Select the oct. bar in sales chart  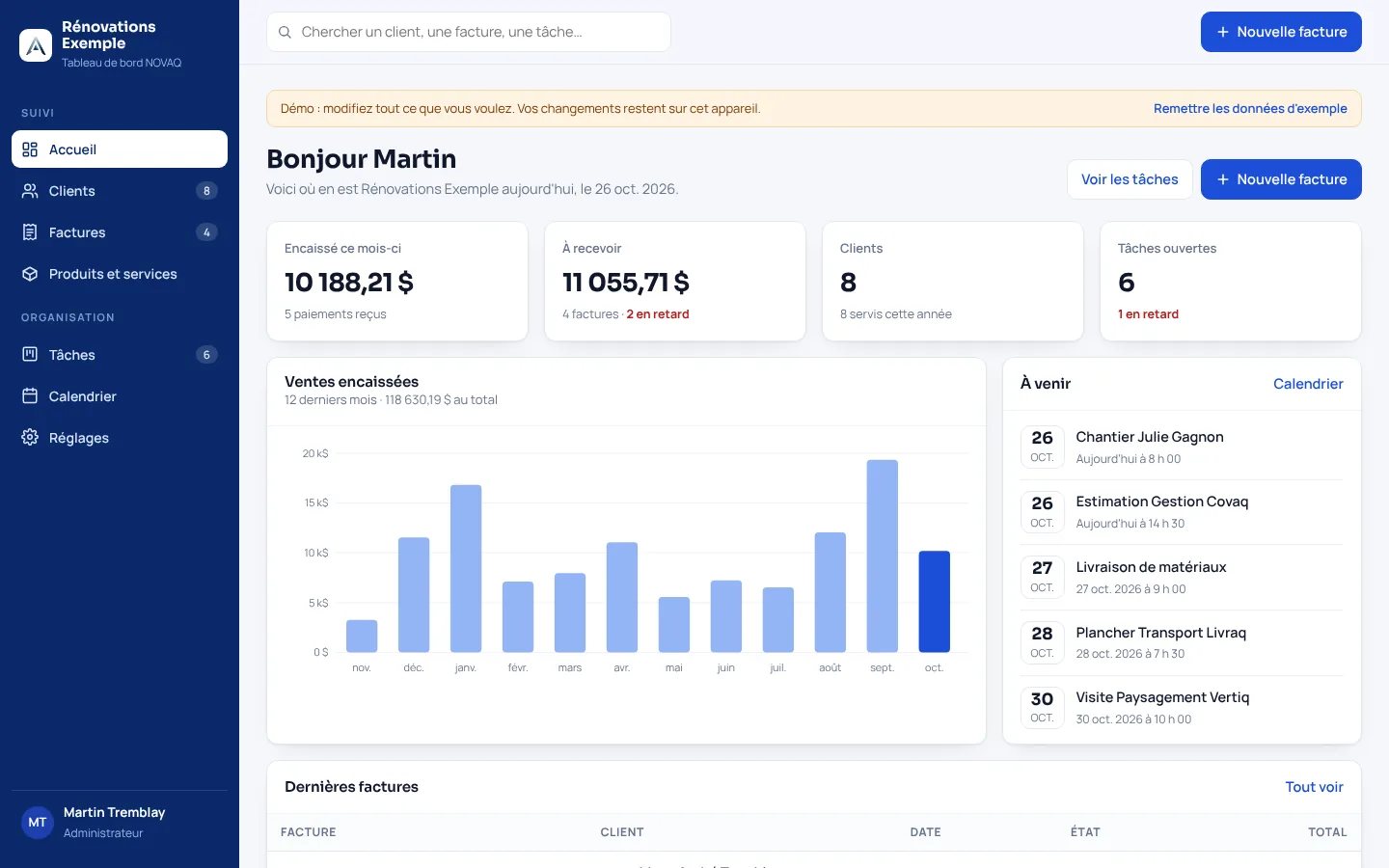tap(934, 602)
